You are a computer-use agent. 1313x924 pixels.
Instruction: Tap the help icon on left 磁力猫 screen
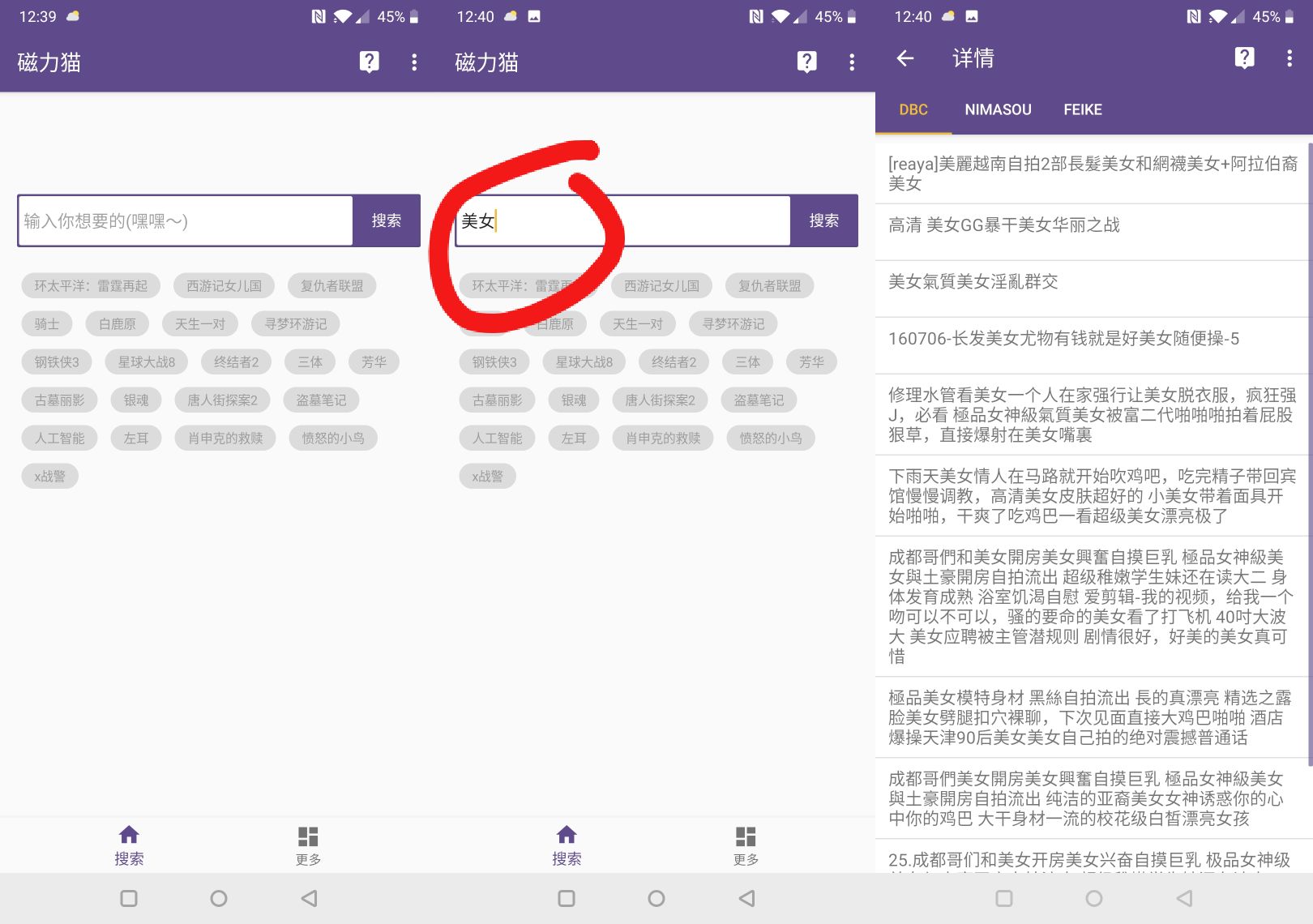(x=370, y=62)
